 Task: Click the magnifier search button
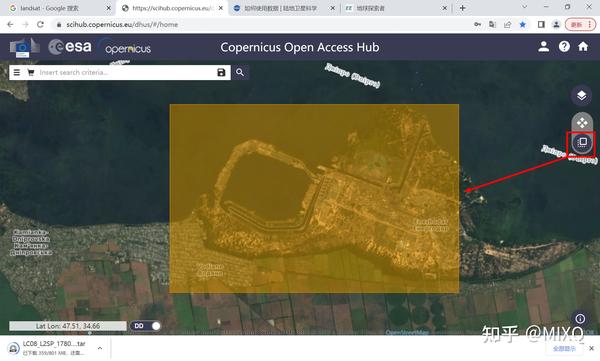click(240, 72)
